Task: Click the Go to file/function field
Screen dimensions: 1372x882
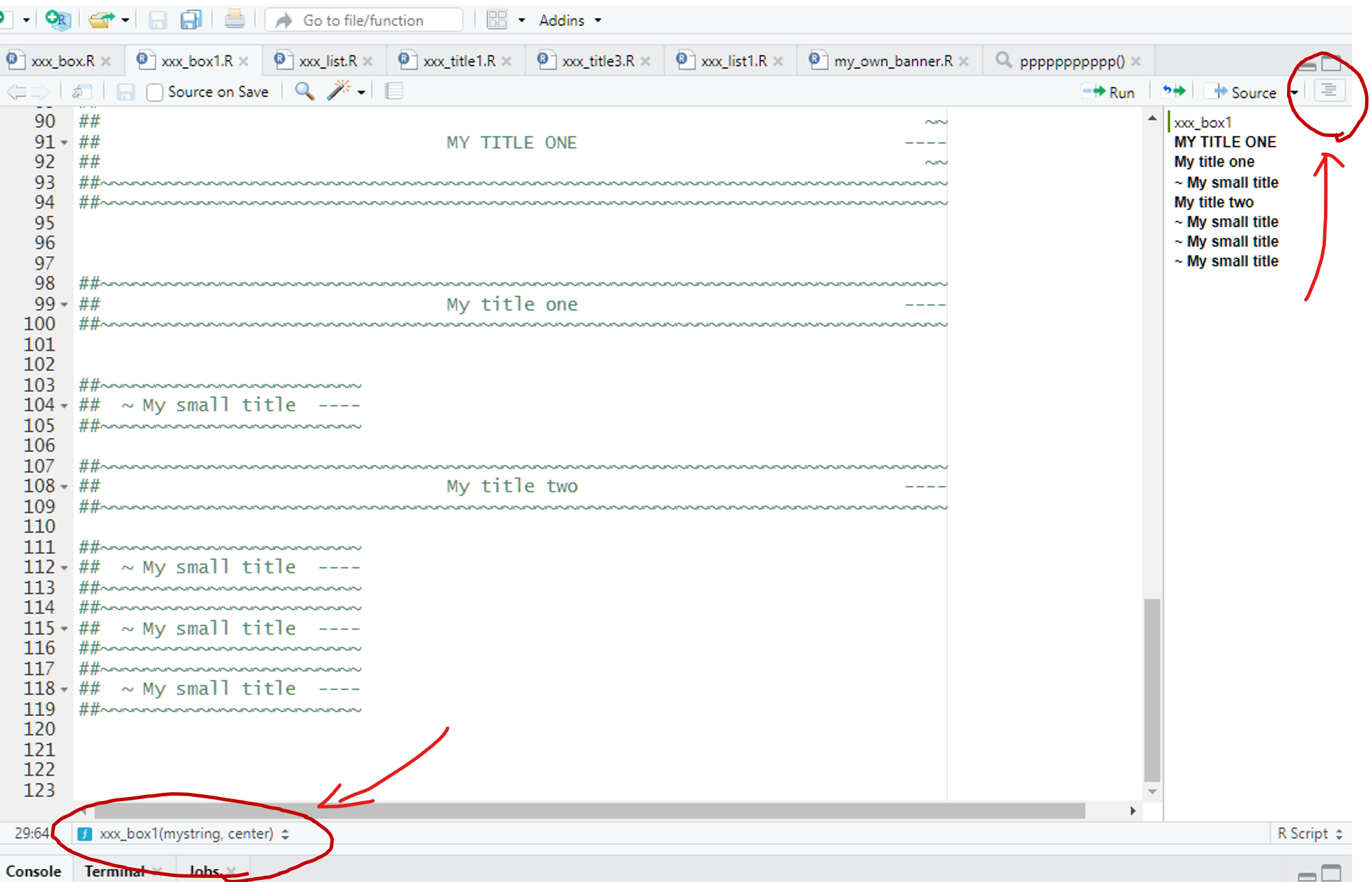Action: click(x=363, y=20)
